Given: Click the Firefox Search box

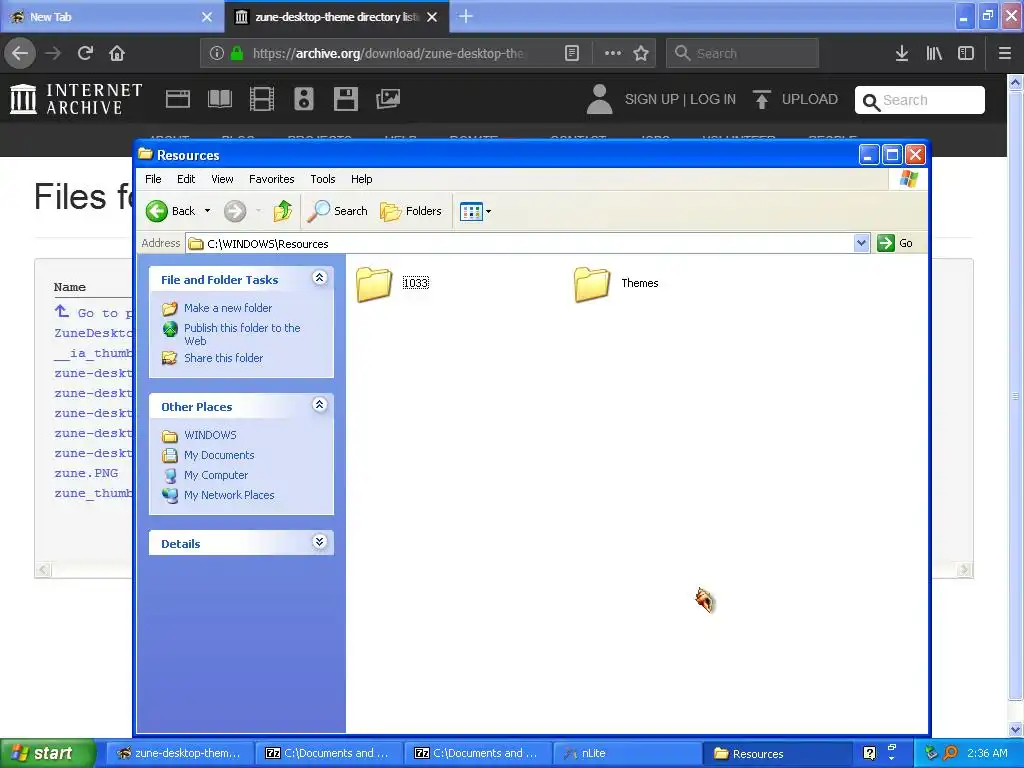Looking at the screenshot, I should (742, 54).
